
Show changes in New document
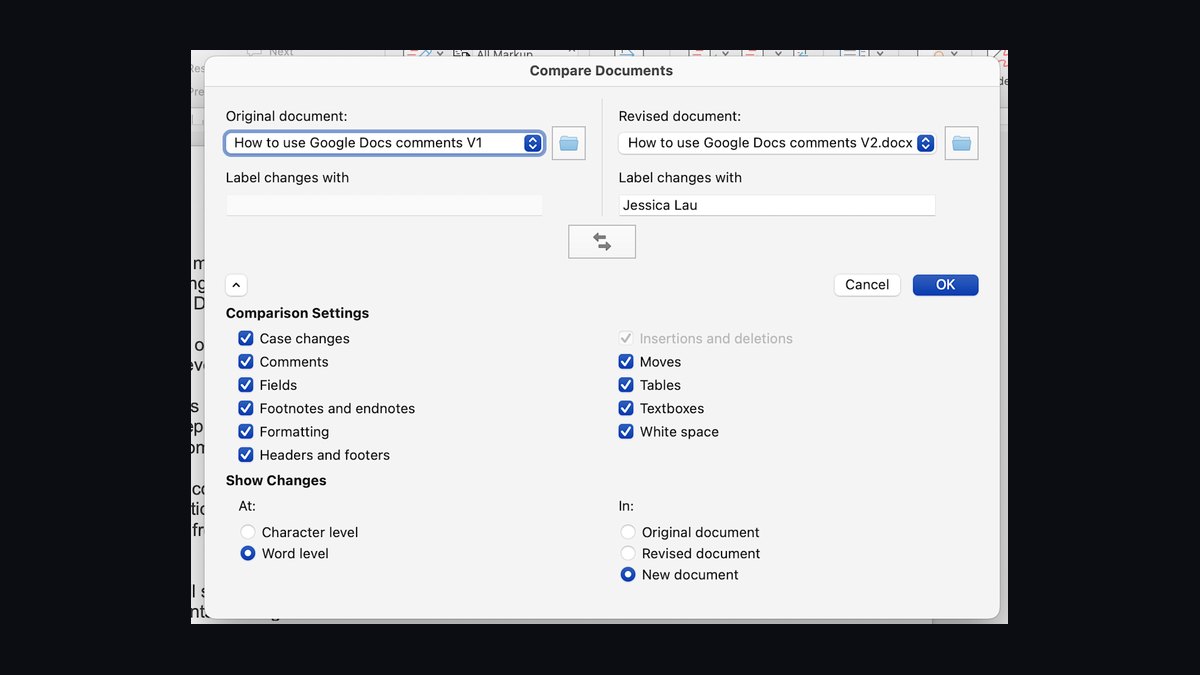pos(628,575)
